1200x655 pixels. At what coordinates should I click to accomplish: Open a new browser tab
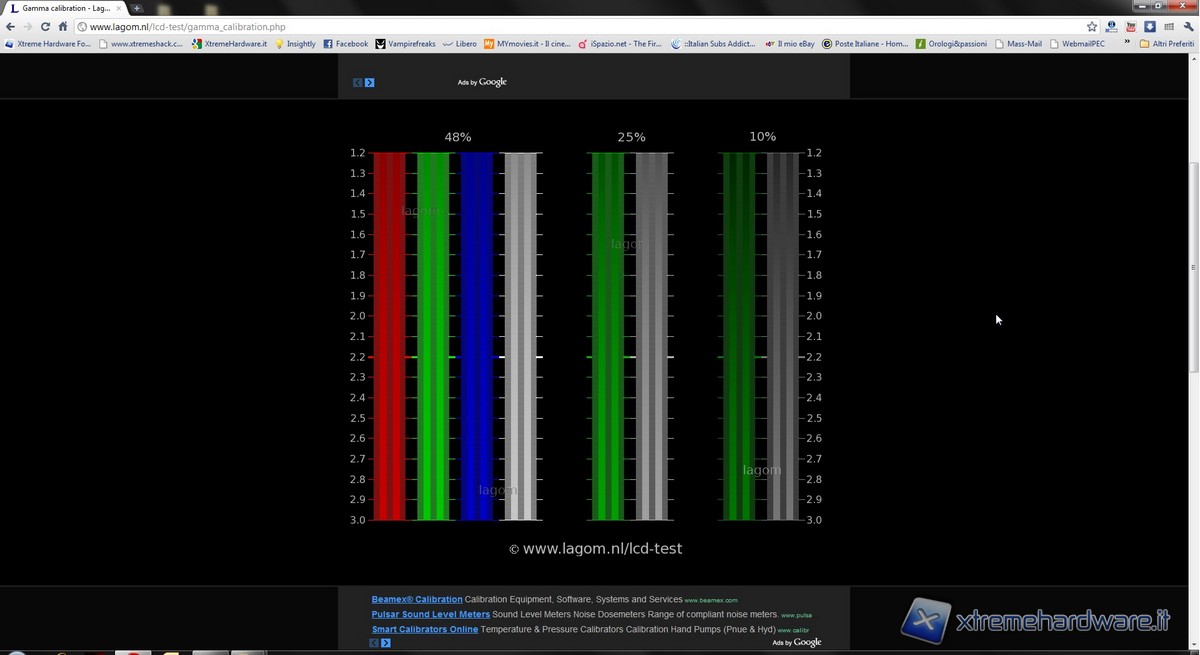tap(137, 8)
